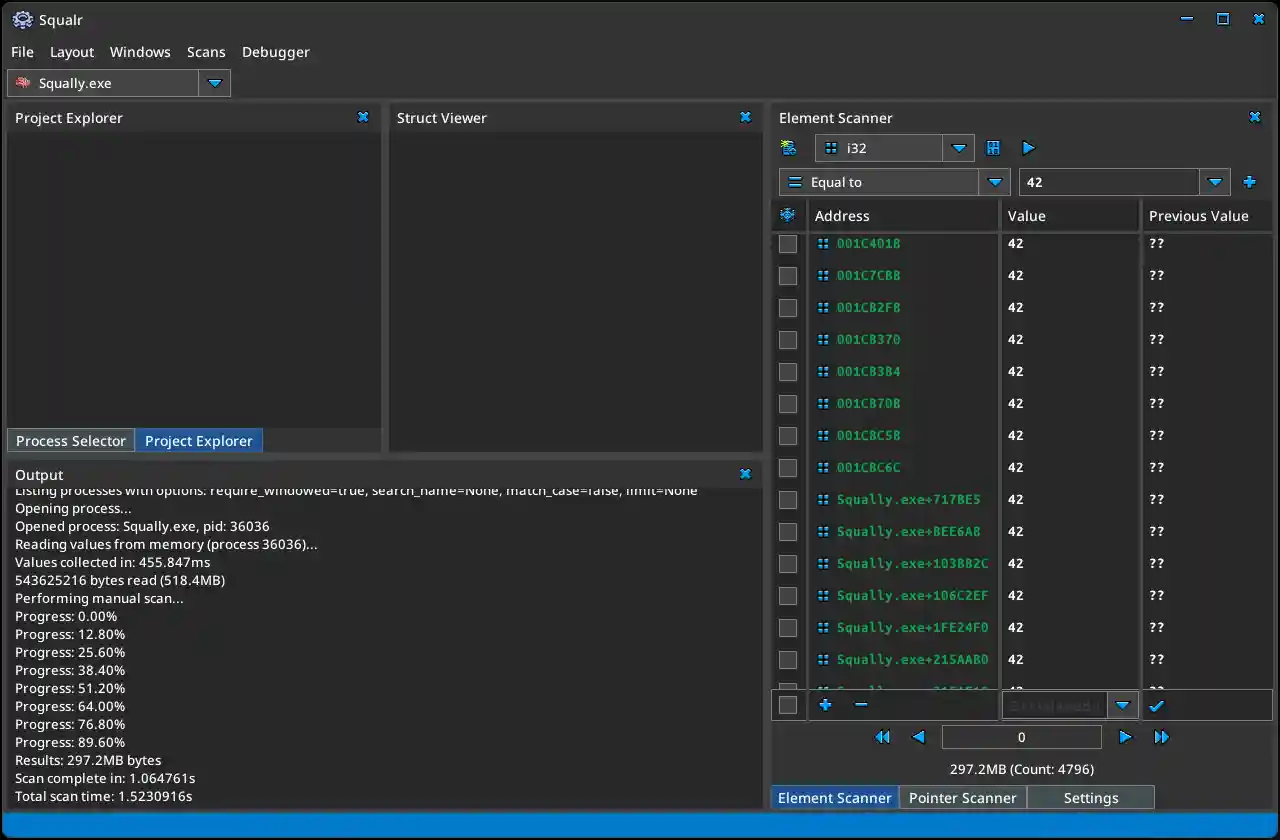Run the scan with the play icon
This screenshot has width=1280, height=840.
(1028, 148)
